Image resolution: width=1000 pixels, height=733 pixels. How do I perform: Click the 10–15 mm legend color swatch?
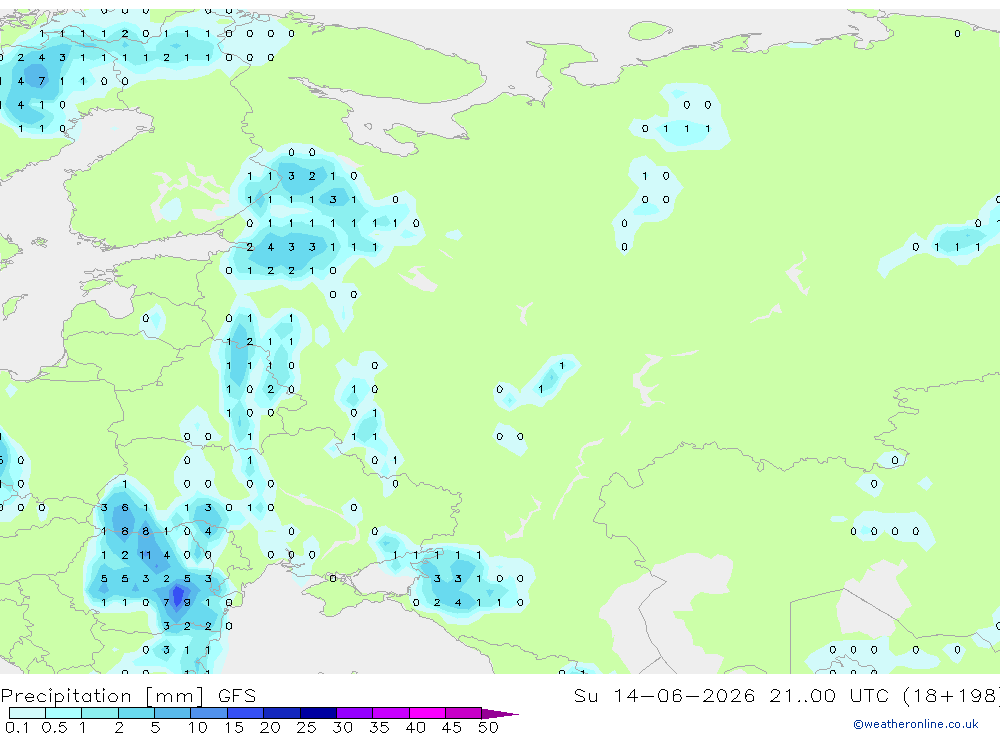[209, 713]
